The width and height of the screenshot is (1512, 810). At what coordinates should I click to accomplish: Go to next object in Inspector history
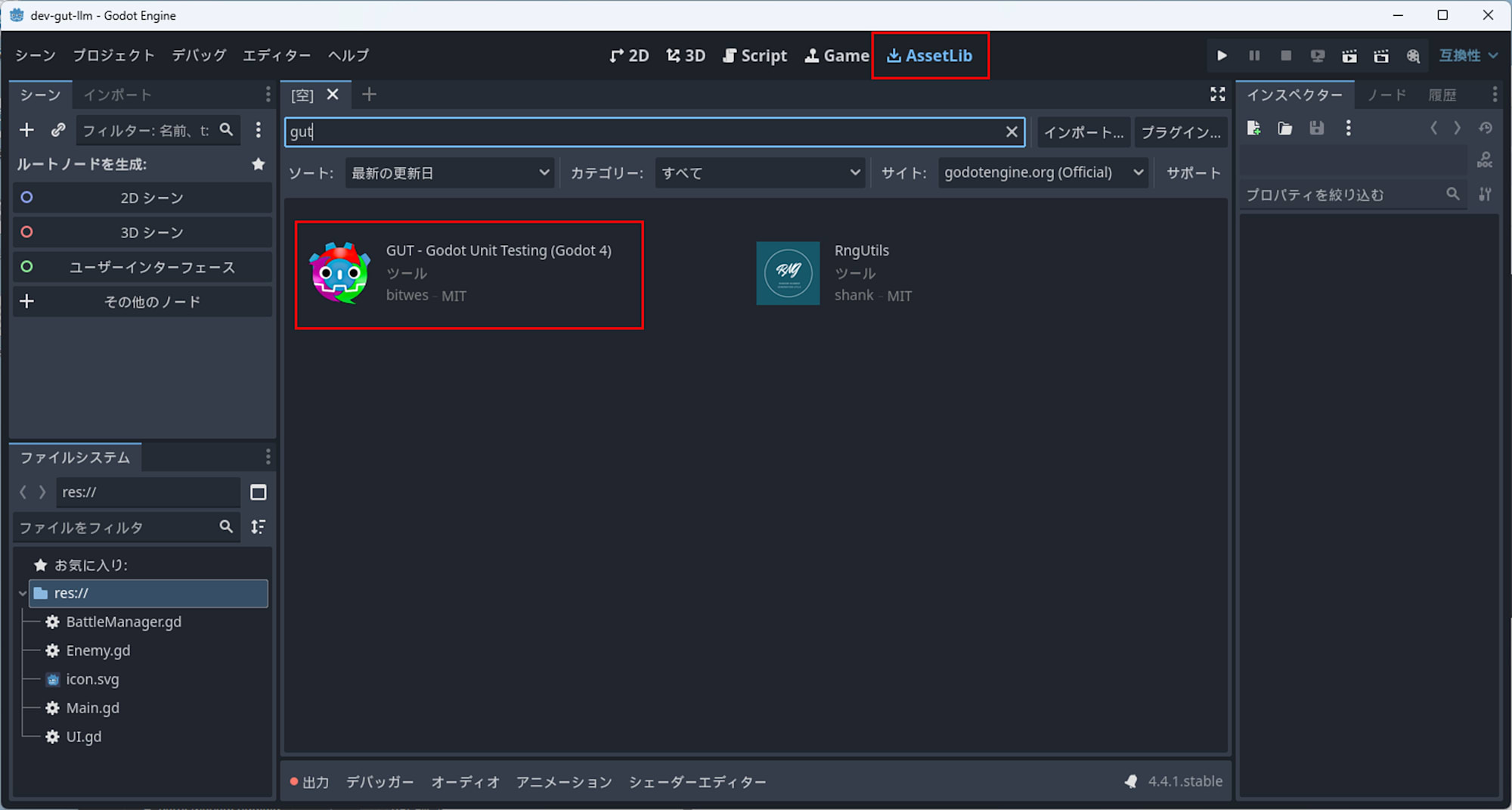coord(1458,128)
